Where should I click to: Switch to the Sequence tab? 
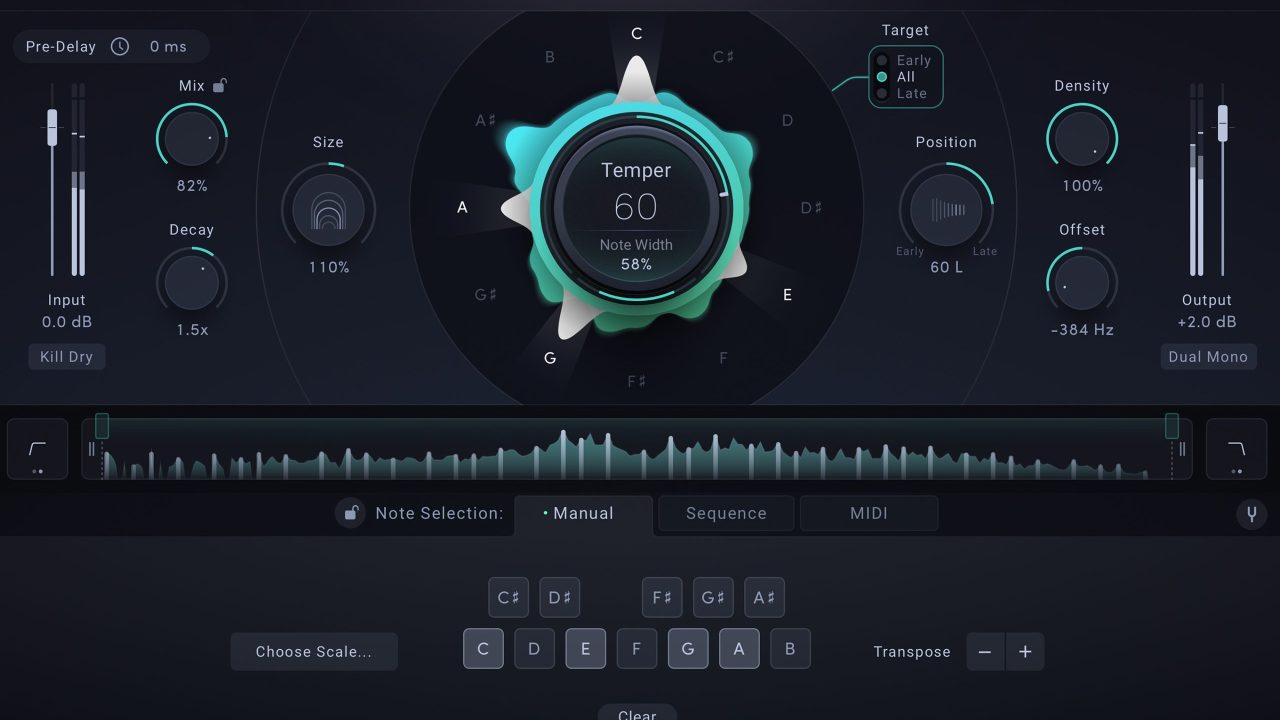click(725, 513)
